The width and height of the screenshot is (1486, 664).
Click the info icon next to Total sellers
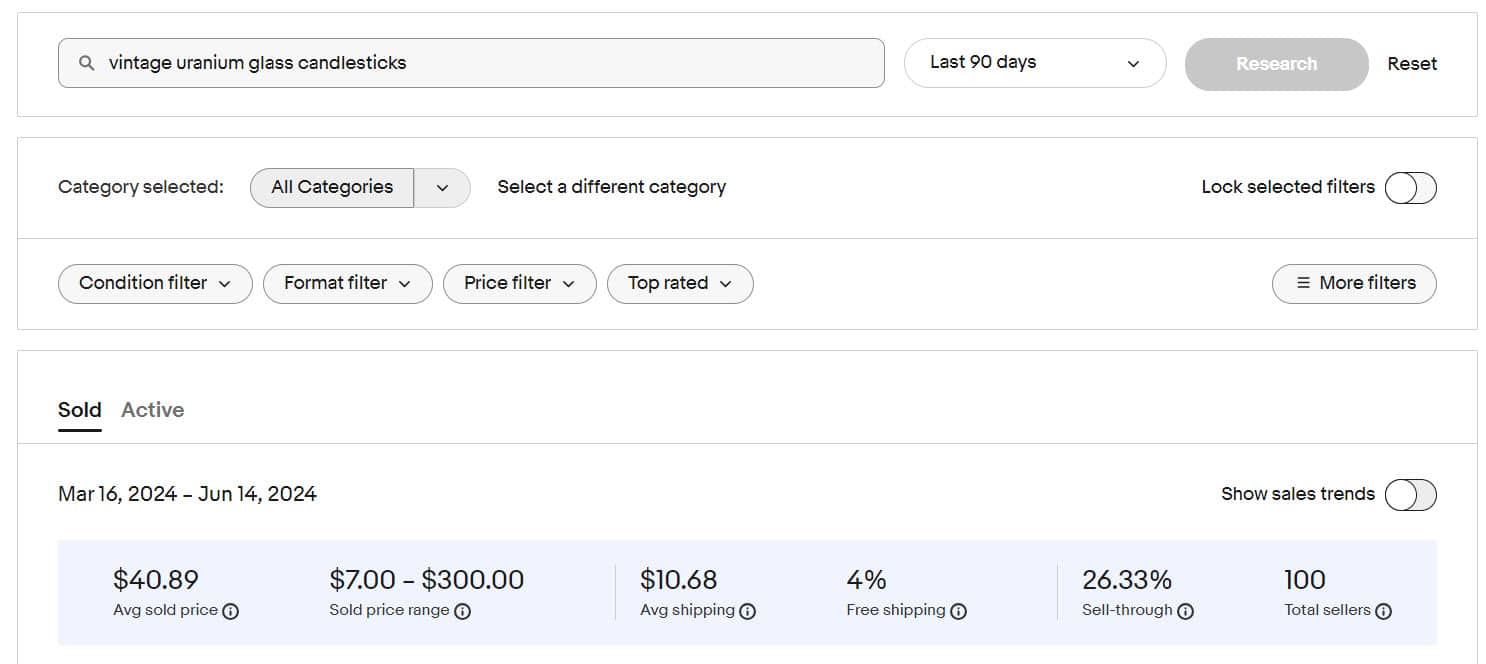1383,611
